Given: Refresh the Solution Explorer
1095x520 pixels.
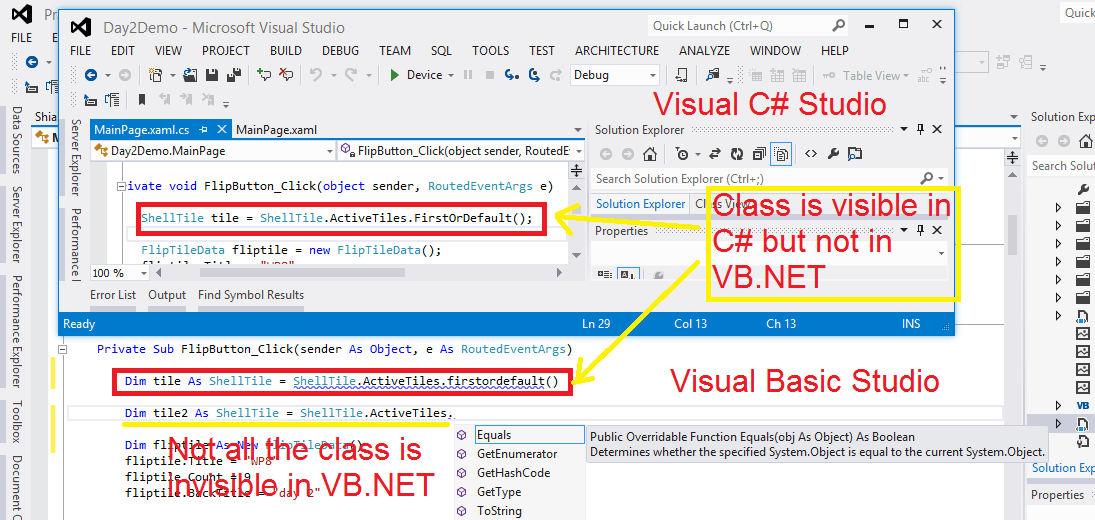Looking at the screenshot, I should coord(737,154).
